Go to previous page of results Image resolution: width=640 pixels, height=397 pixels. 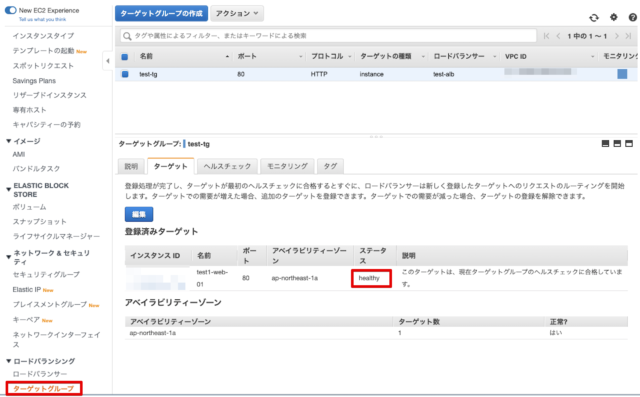click(x=558, y=36)
